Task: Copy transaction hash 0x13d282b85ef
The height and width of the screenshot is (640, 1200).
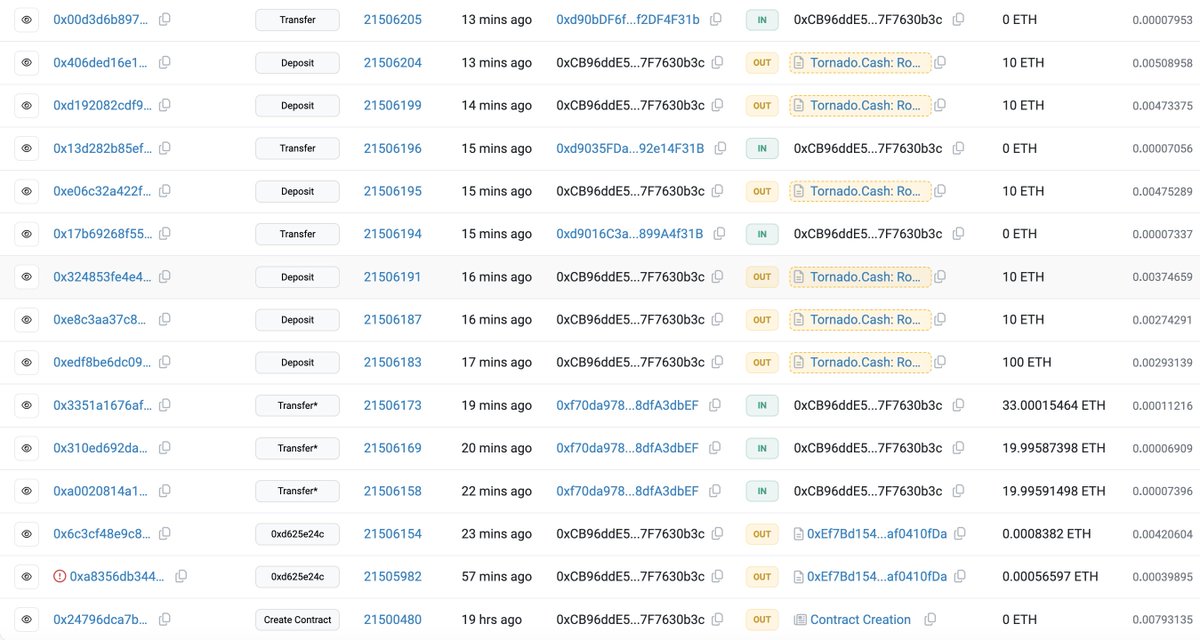Action: [x=165, y=148]
